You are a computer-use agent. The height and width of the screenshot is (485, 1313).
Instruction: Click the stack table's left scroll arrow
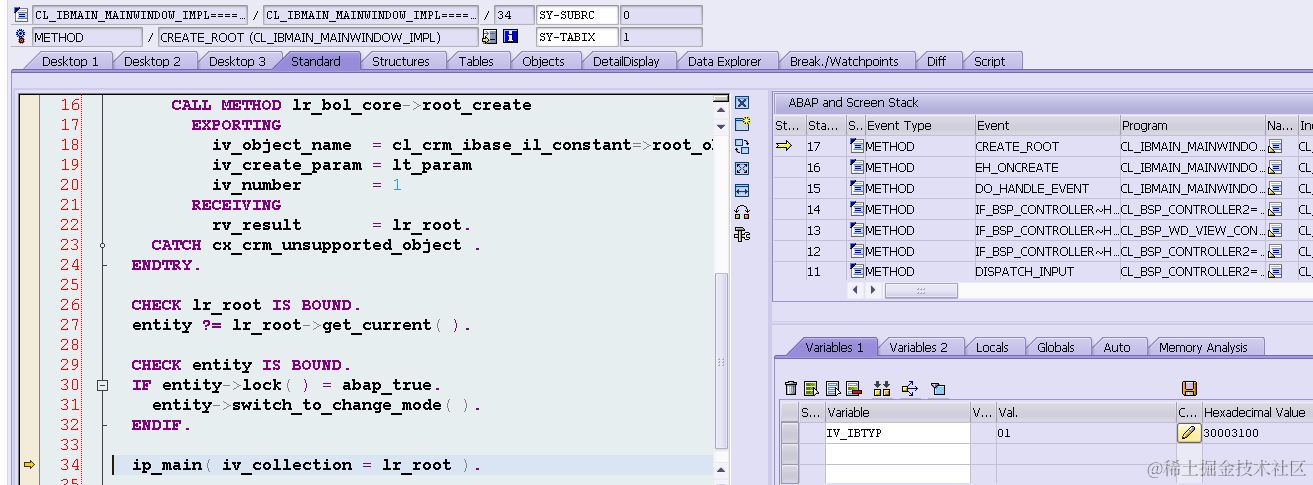pos(854,290)
